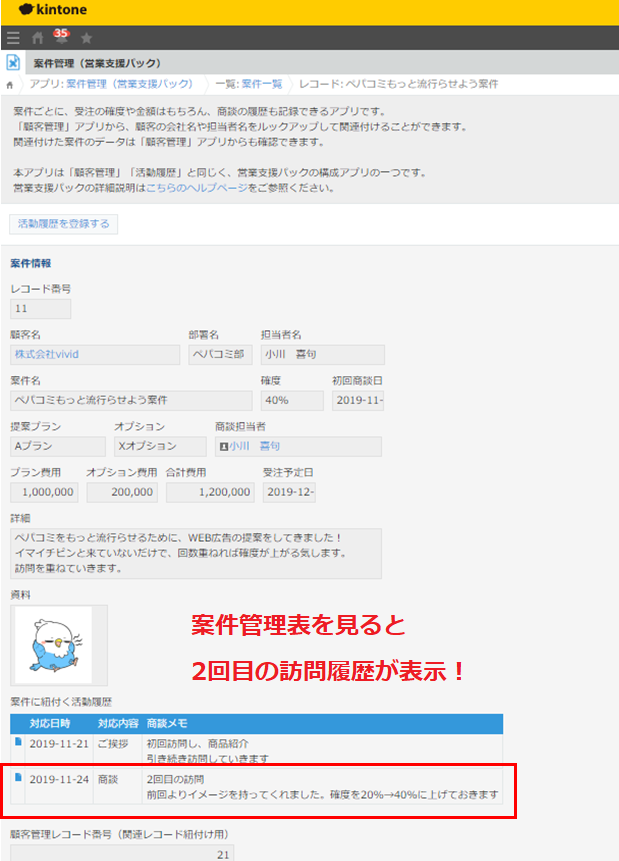Click the 商談メモ column header

pyautogui.click(x=167, y=723)
